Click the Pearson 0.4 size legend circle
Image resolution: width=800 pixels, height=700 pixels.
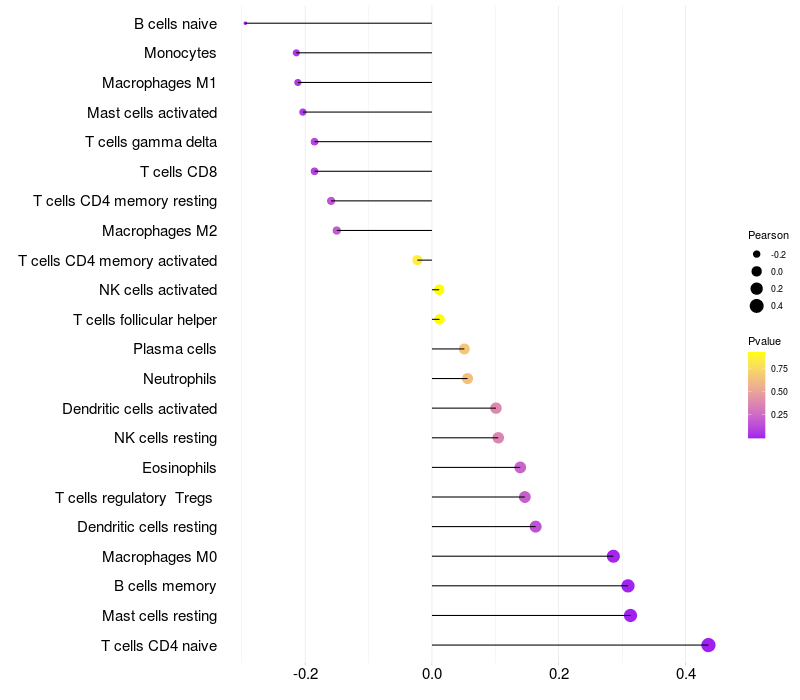tap(756, 306)
